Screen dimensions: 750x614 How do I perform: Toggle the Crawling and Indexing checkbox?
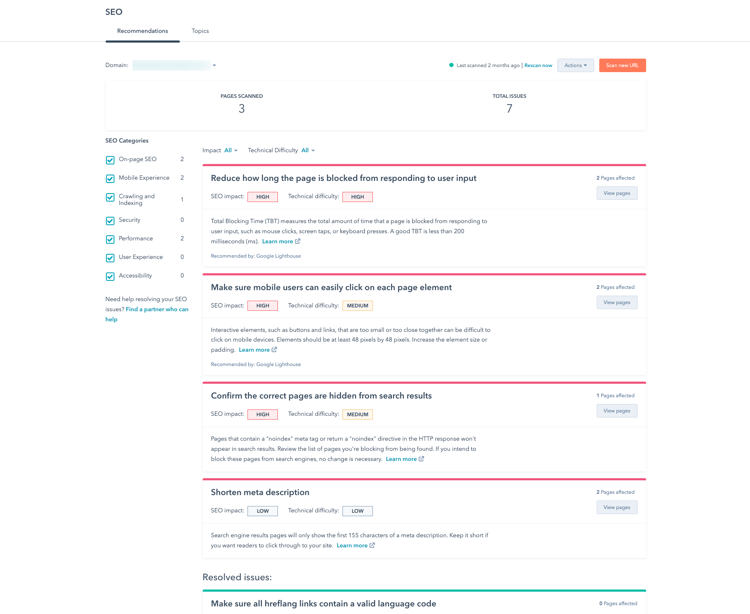[110, 197]
